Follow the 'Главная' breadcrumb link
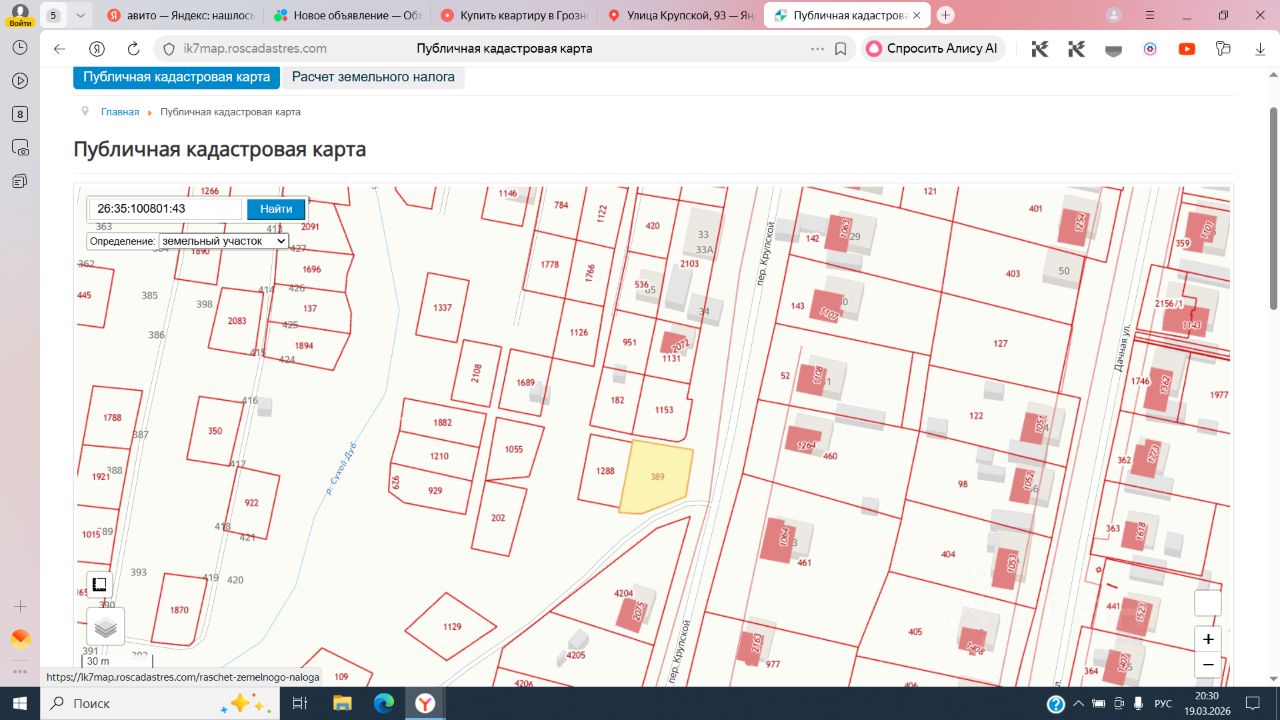Screen dimensions: 1280x720 click(x=120, y=112)
